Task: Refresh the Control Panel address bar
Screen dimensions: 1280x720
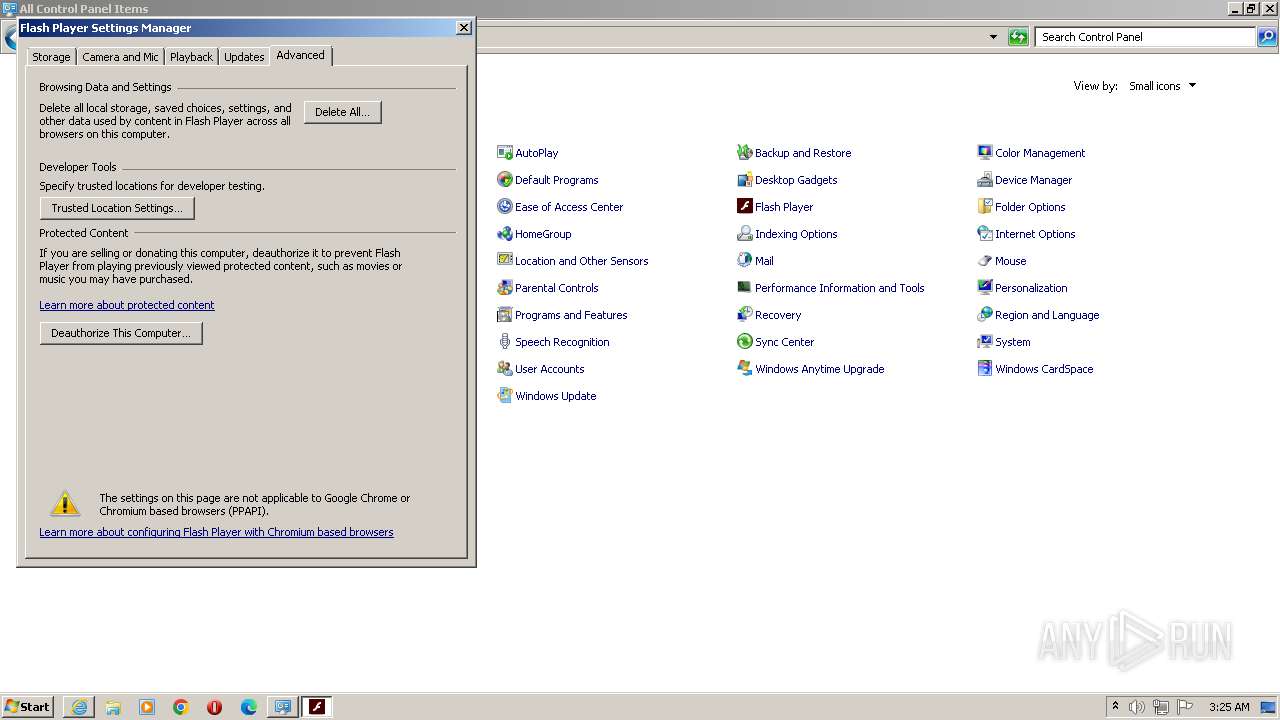Action: 1018,37
